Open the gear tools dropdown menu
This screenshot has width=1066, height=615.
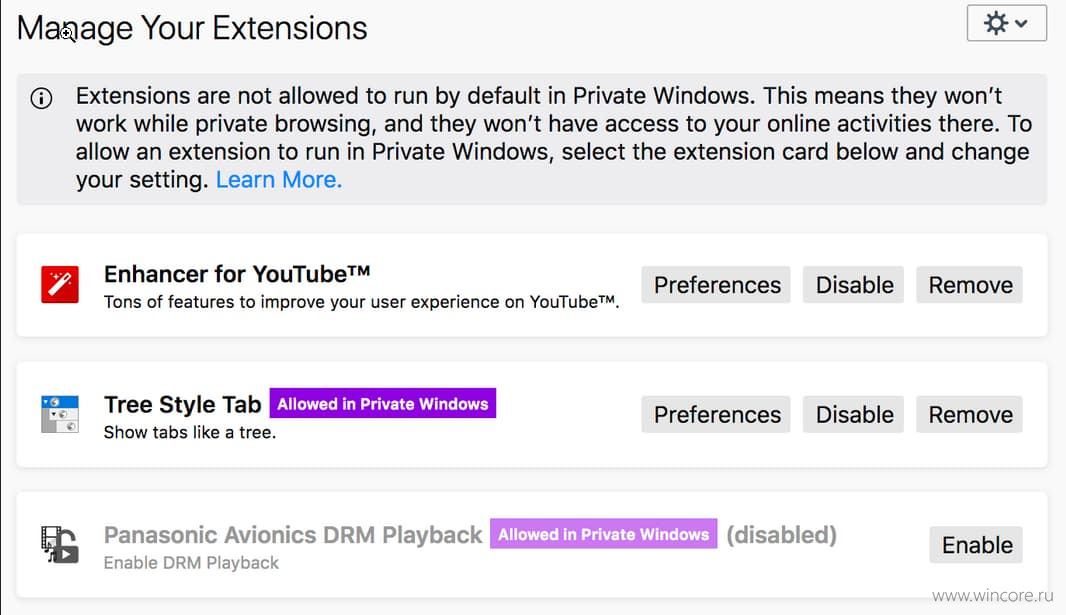pos(1006,23)
